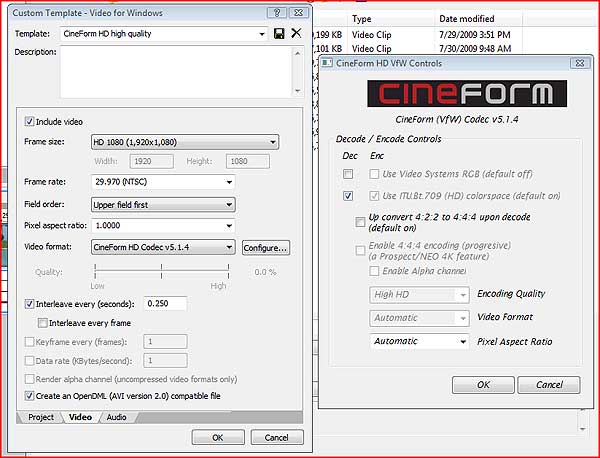Delete the template with the X icon
This screenshot has height=458, width=600.
coord(296,33)
